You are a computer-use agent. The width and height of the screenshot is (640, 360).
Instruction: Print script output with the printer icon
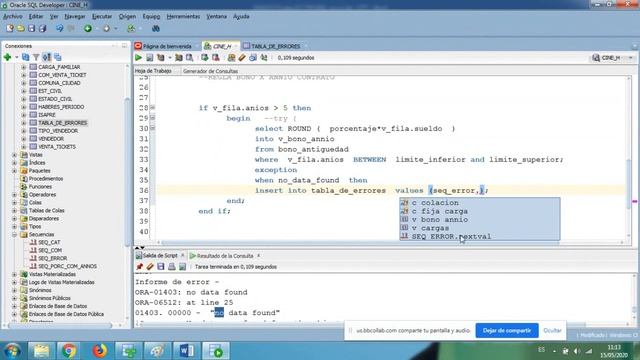171,267
